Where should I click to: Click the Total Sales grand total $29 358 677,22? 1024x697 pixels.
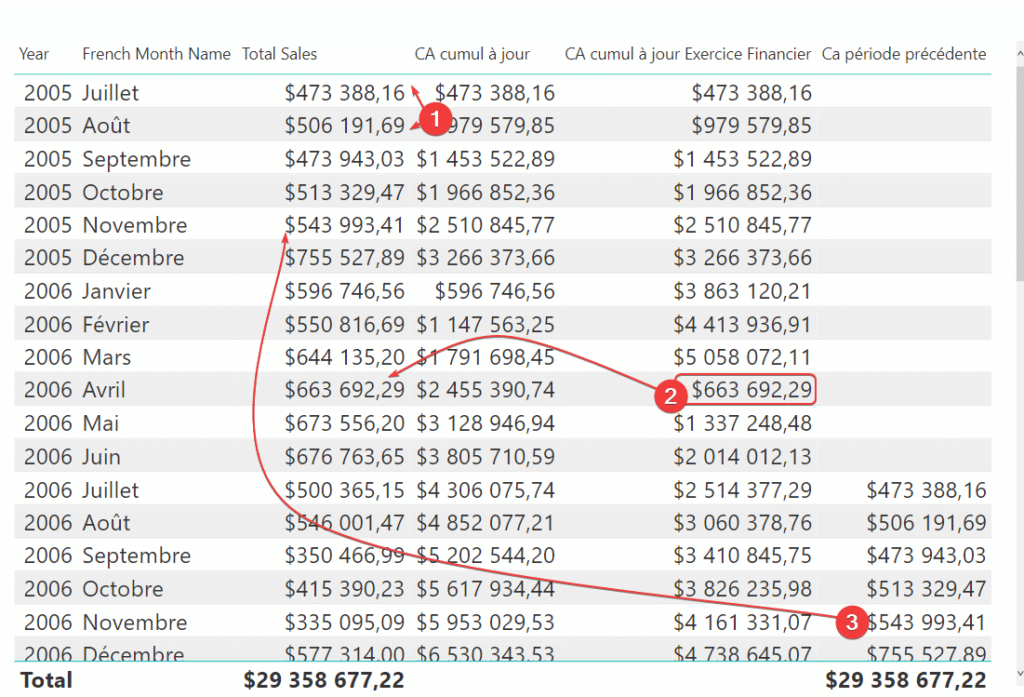point(324,680)
